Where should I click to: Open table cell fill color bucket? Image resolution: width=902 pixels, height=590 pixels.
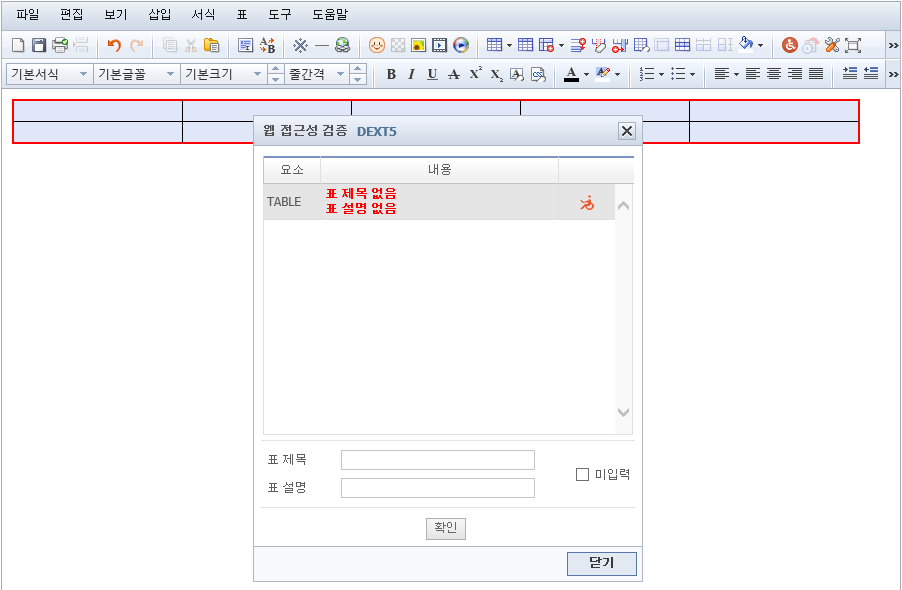pos(746,44)
